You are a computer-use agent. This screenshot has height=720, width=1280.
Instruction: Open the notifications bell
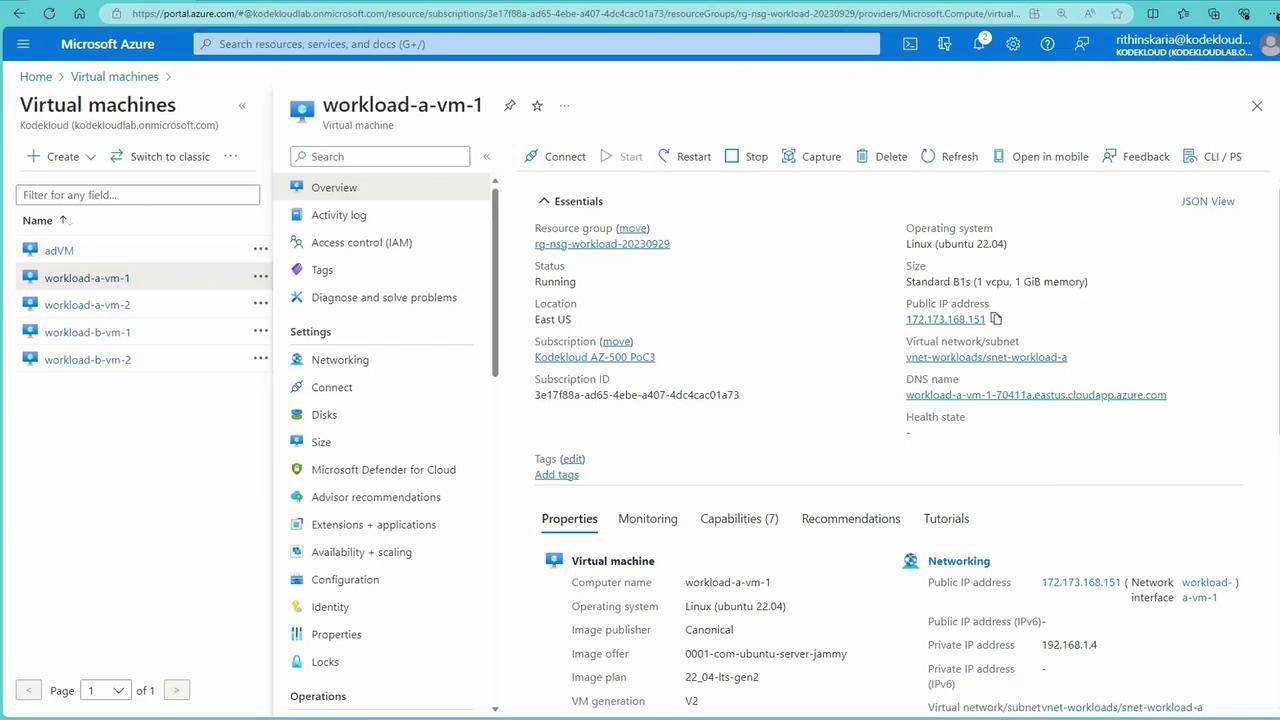coord(980,44)
